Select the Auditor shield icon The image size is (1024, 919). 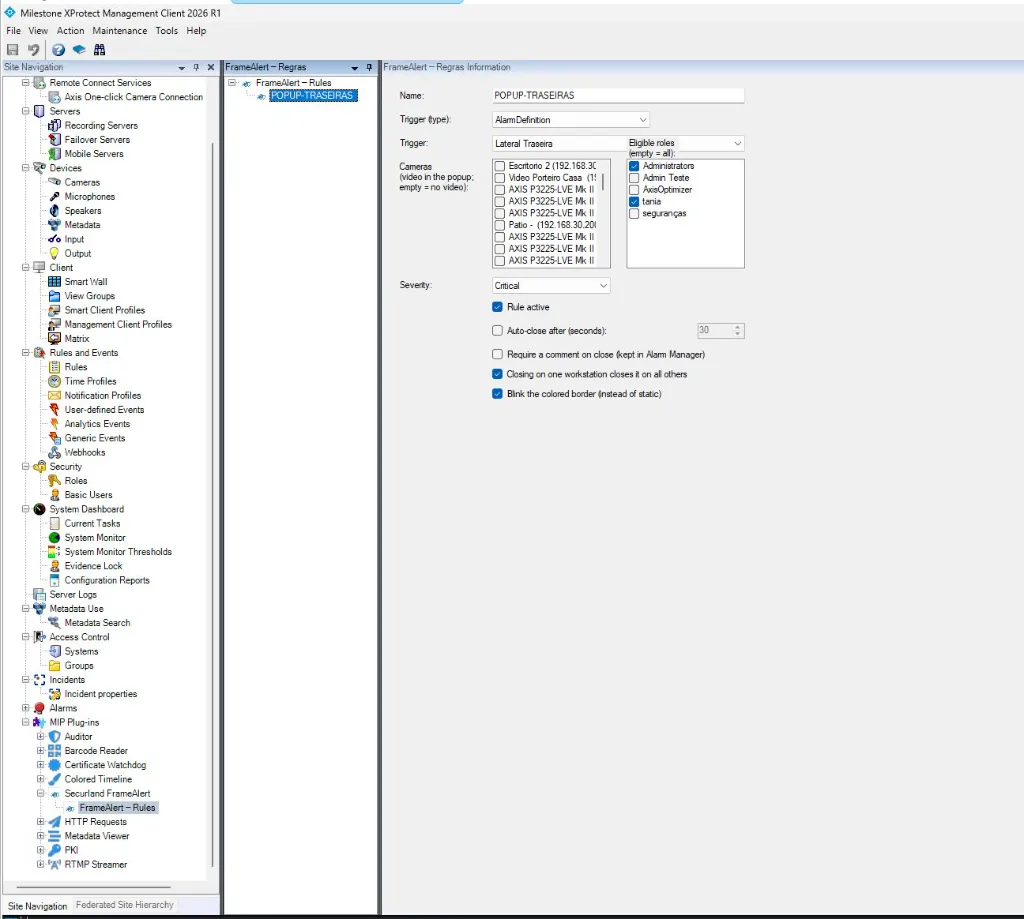(55, 737)
